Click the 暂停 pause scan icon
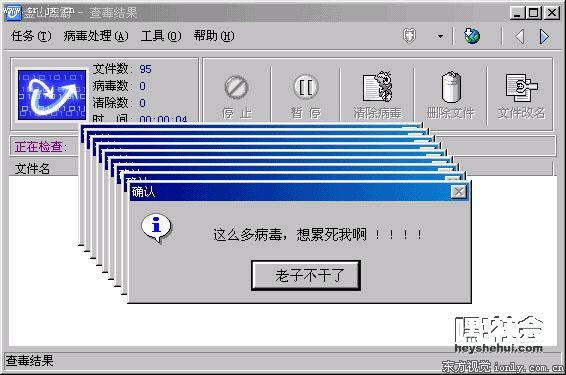Screen dimensions: 566x375 (x=306, y=87)
